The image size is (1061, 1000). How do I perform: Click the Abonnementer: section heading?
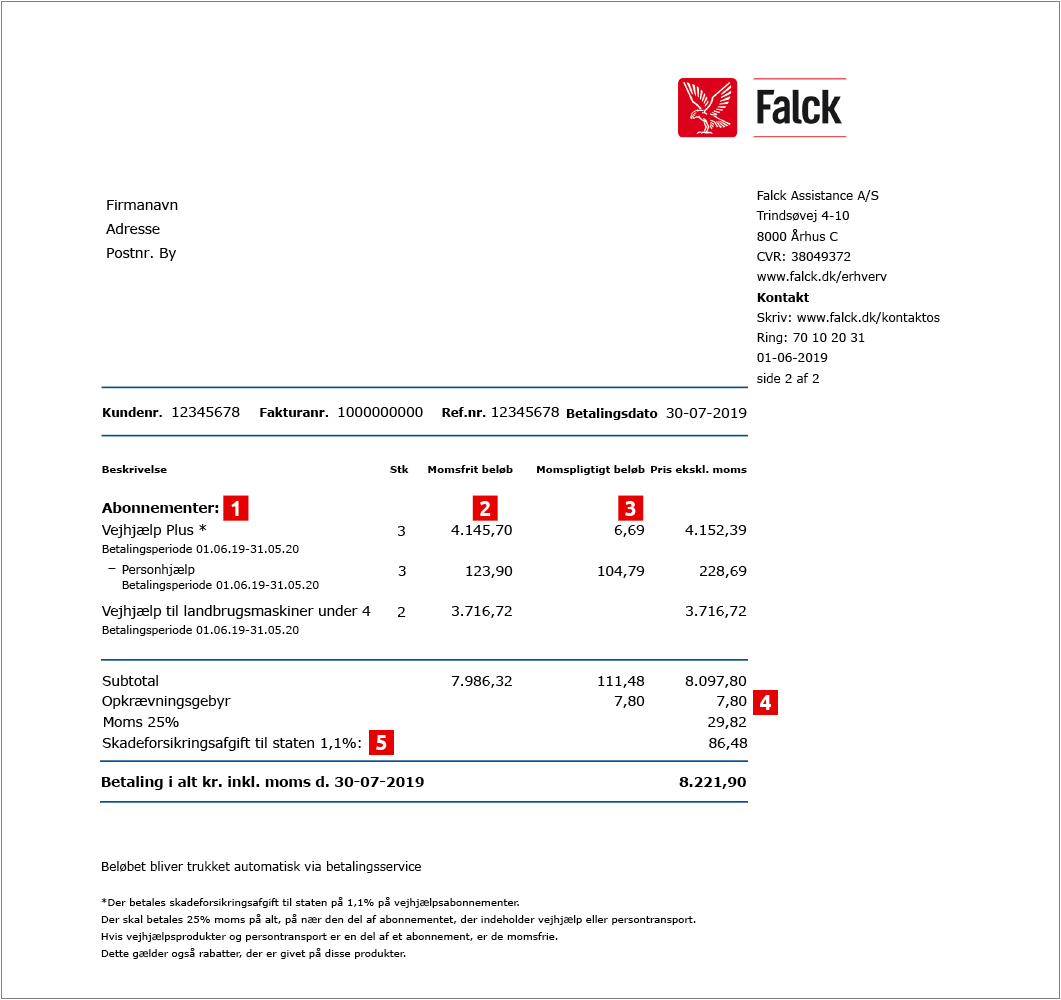pos(160,508)
